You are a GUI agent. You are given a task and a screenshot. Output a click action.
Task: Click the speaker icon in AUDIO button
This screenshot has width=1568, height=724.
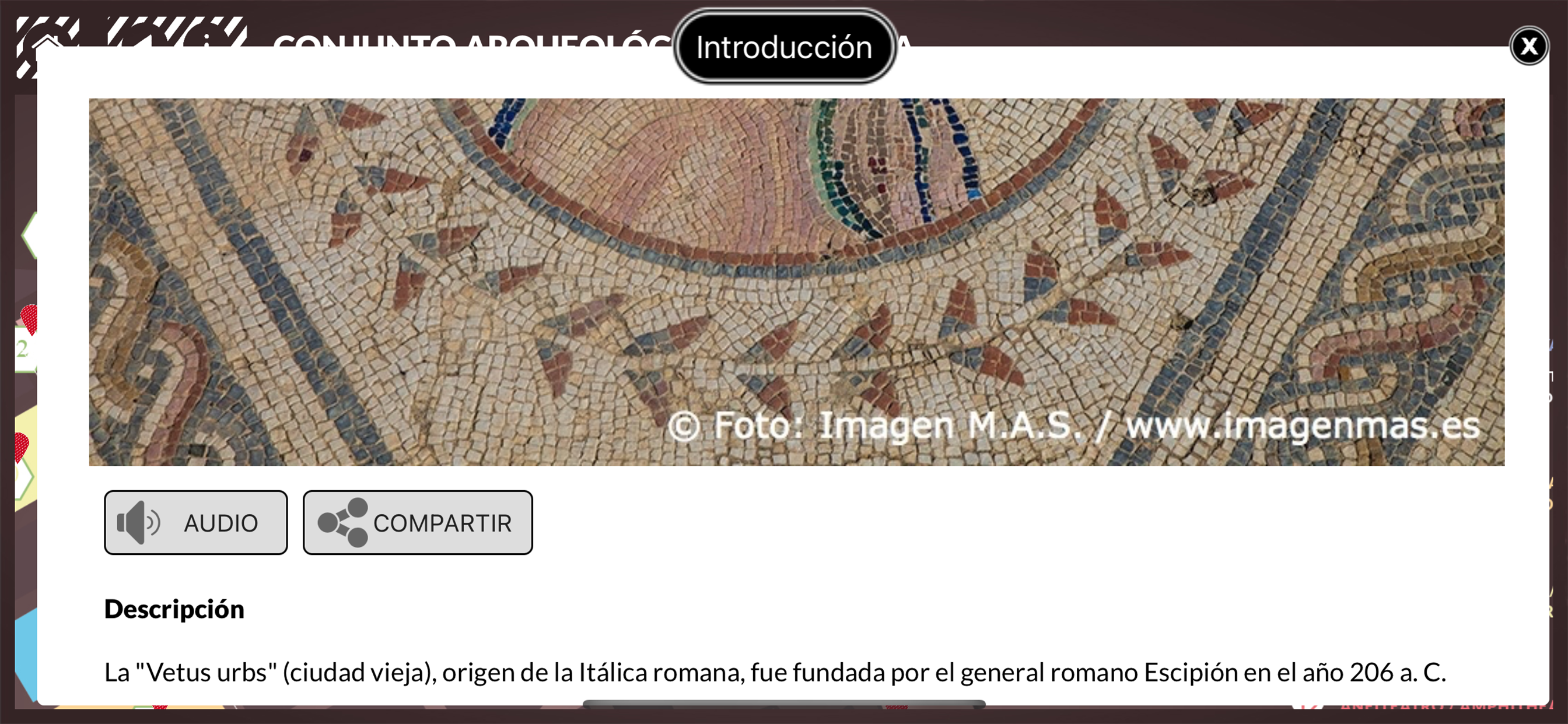pyautogui.click(x=139, y=523)
